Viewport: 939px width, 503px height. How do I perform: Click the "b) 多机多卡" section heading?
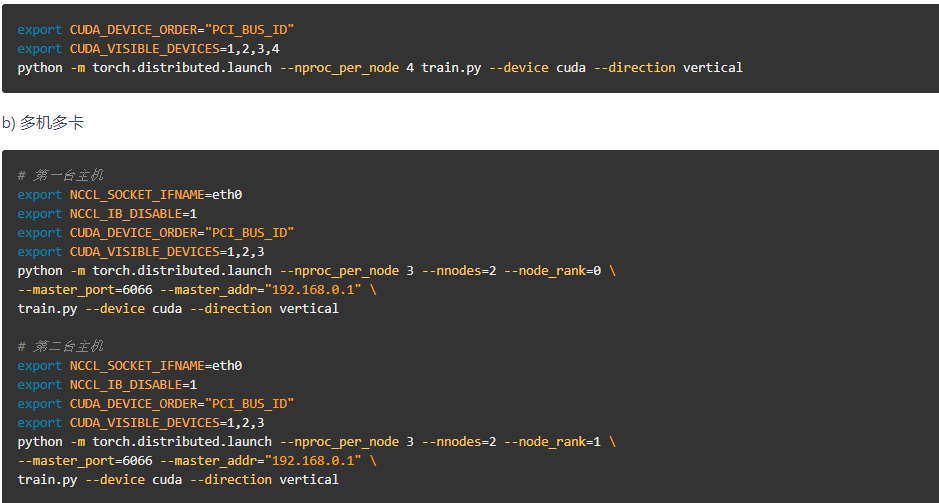[x=43, y=123]
